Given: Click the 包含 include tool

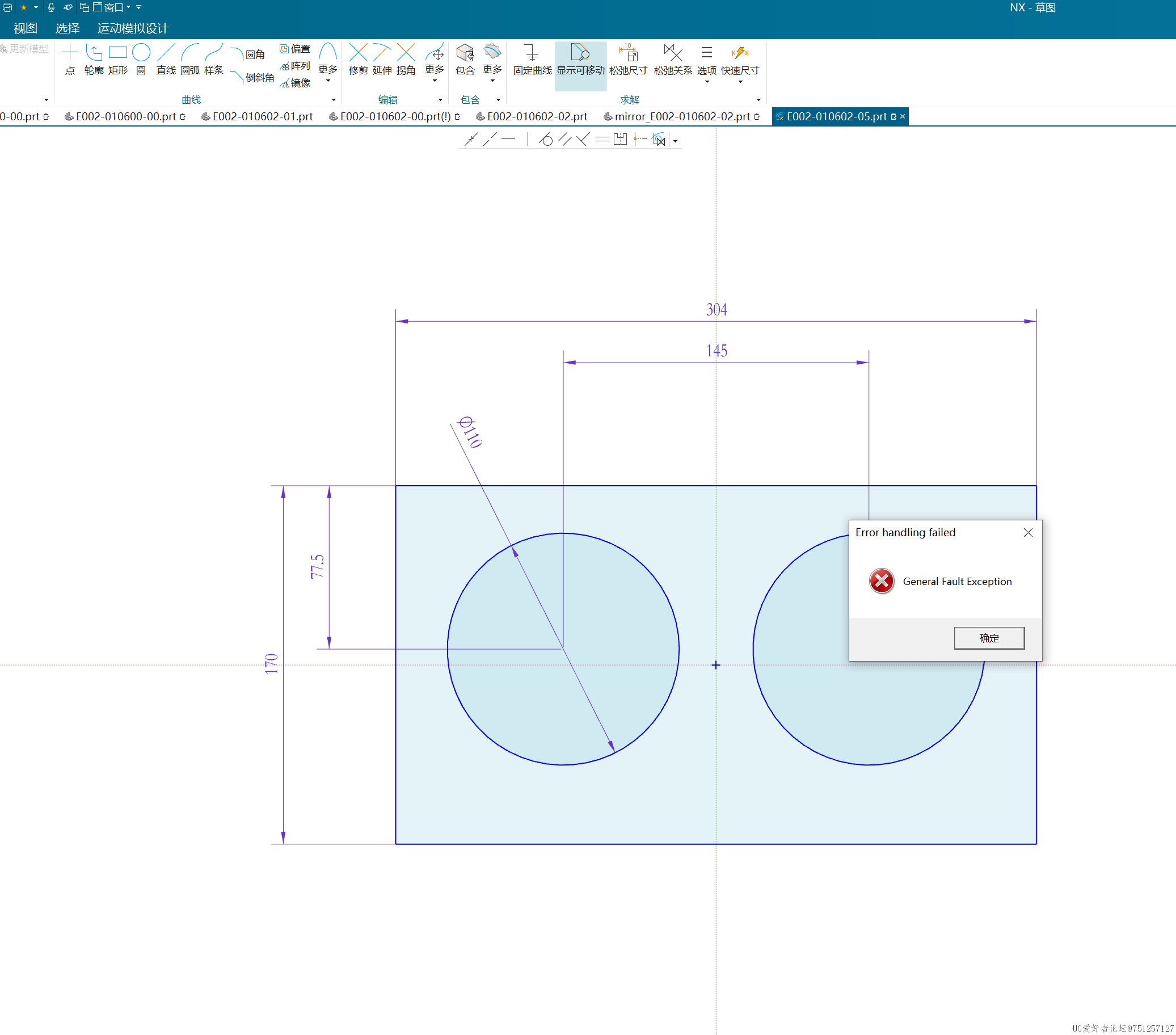Looking at the screenshot, I should (x=465, y=60).
